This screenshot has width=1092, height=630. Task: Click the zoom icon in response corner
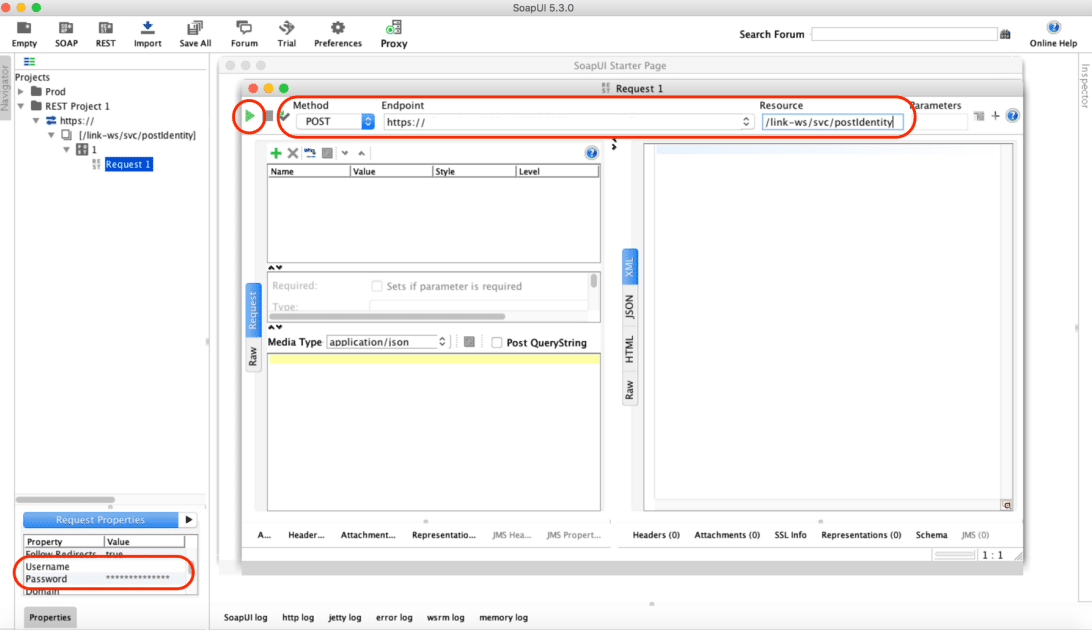point(1007,505)
